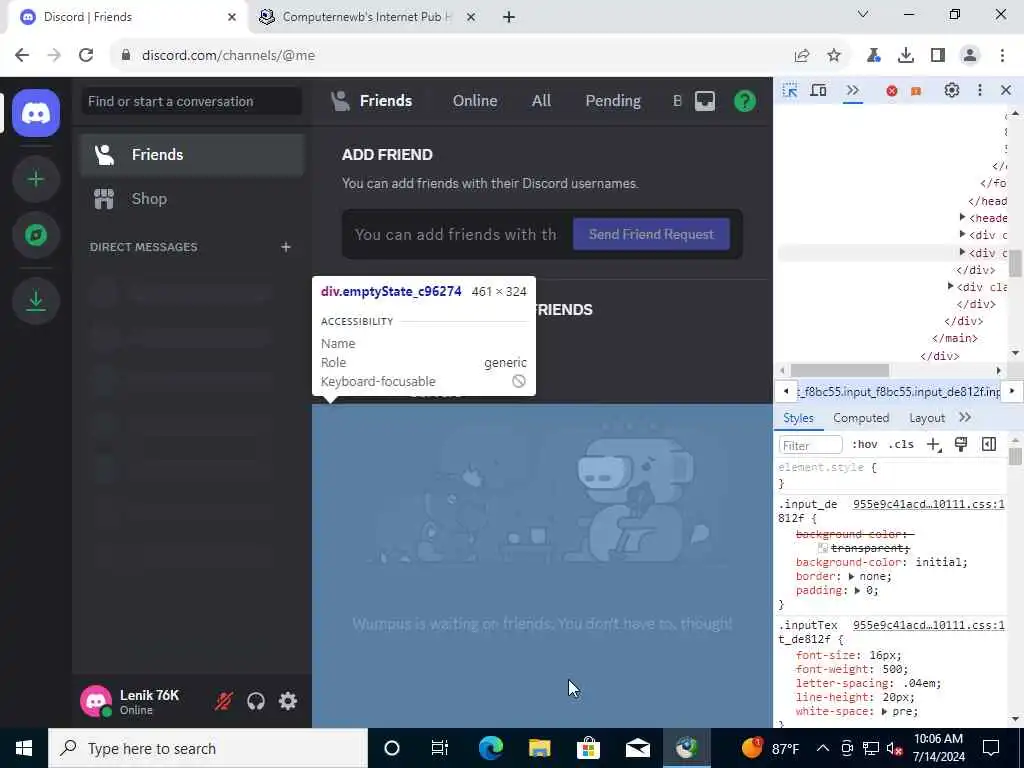The image size is (1024, 768).
Task: Select Styles tab in DevTools
Action: coord(798,418)
